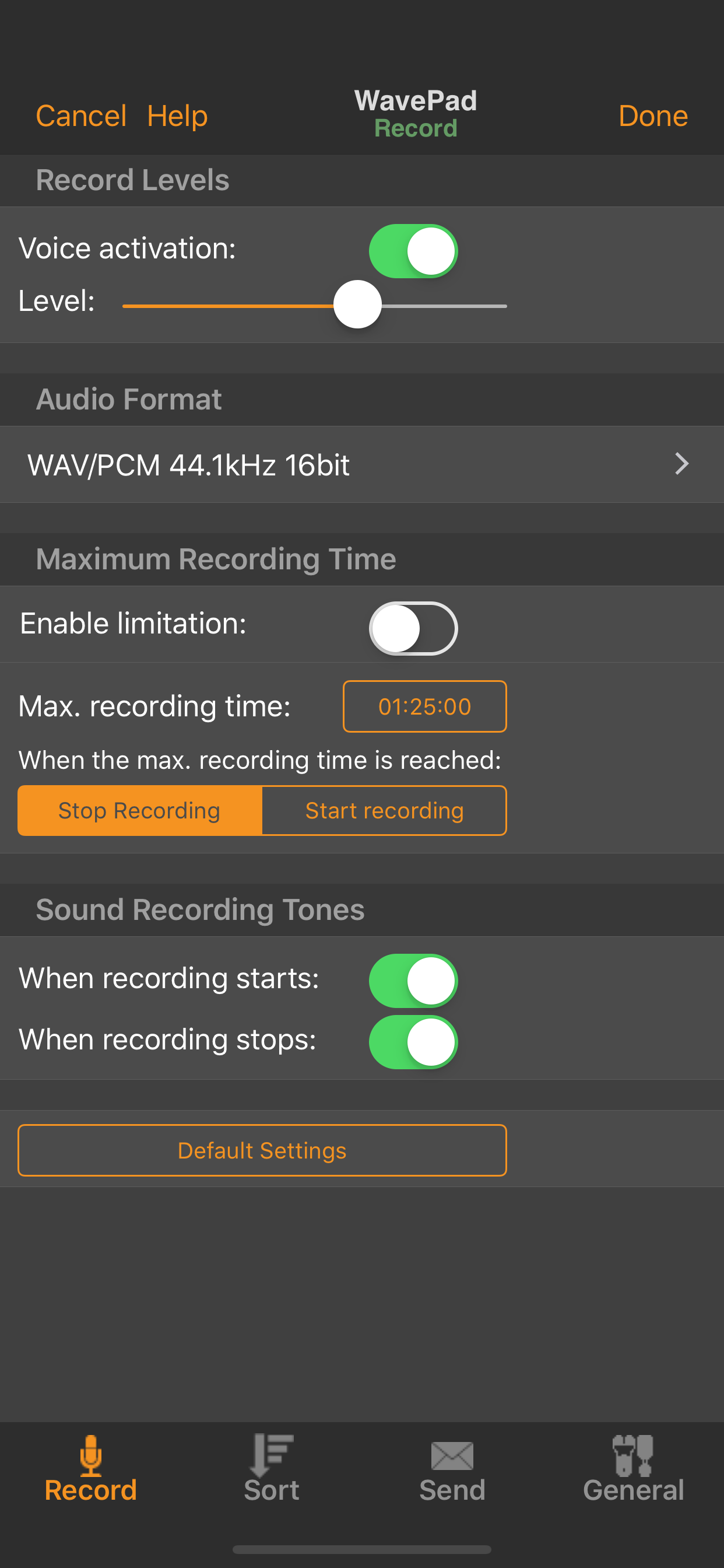The width and height of the screenshot is (724, 1568).
Task: Toggle the Voice activation switch
Action: 413,251
